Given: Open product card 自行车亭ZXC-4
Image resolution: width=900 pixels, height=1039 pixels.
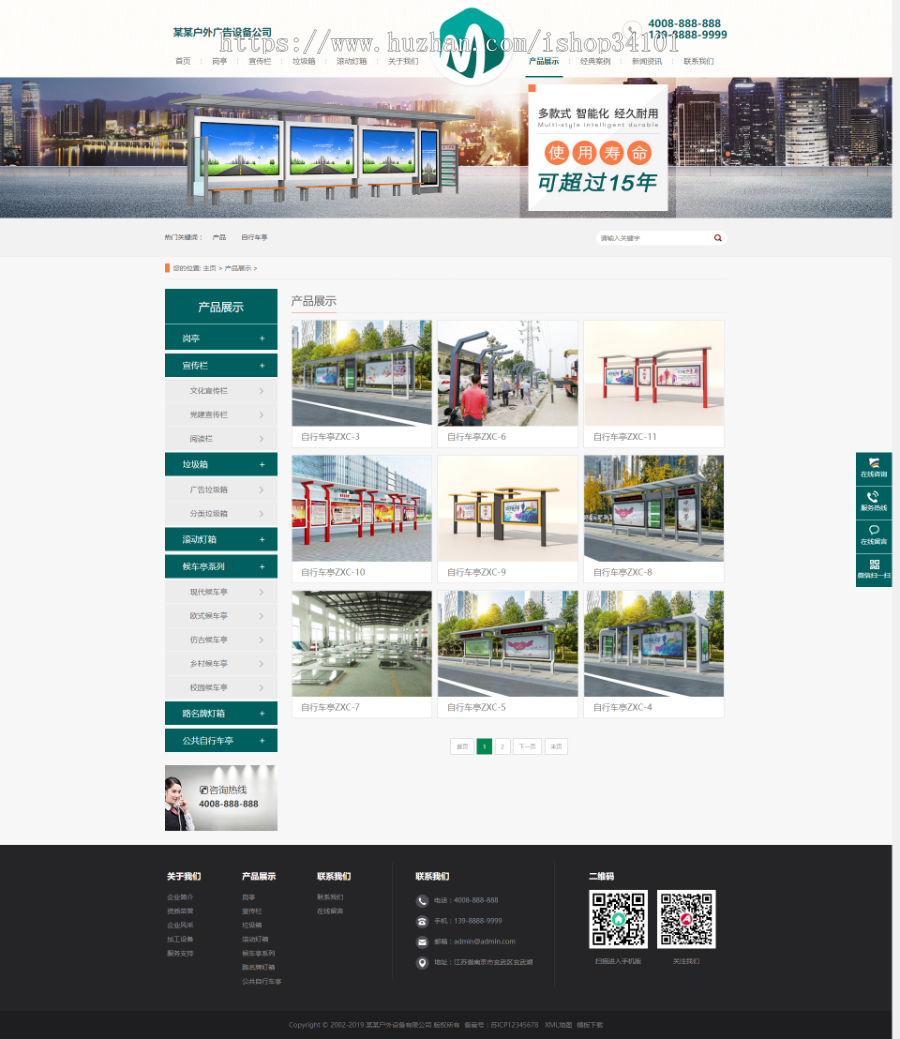Looking at the screenshot, I should (654, 654).
